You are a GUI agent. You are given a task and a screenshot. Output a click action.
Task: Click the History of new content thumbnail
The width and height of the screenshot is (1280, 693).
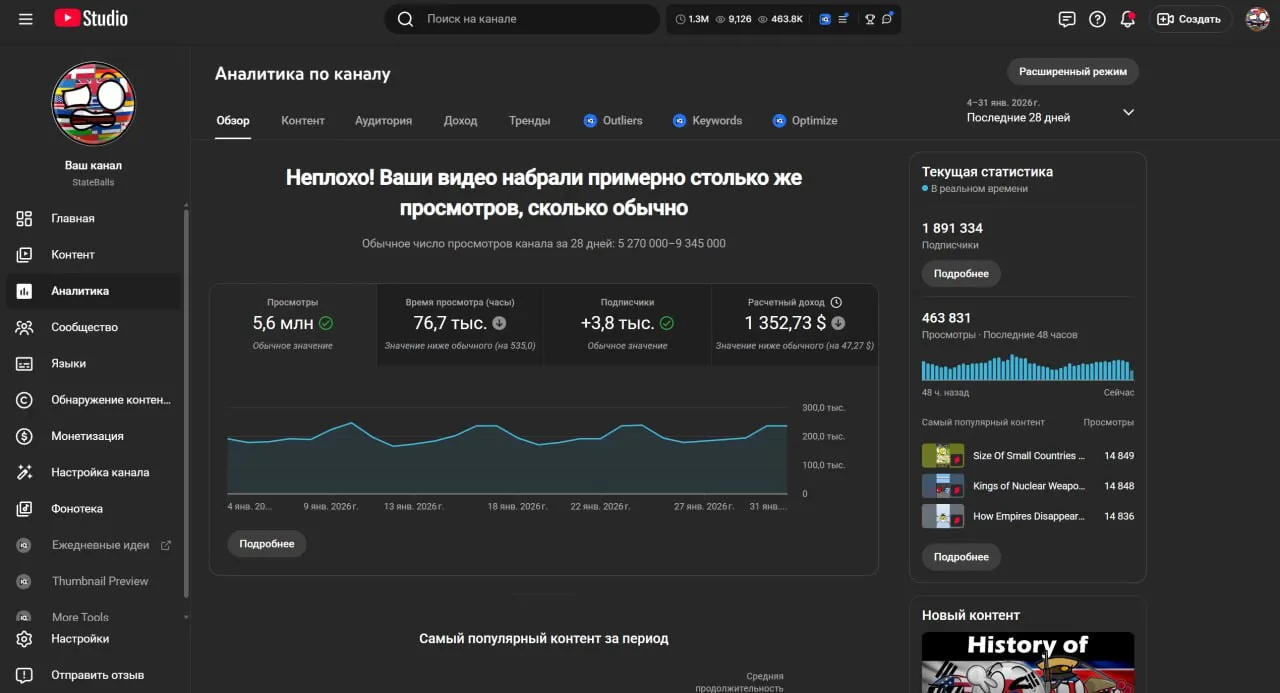coord(1028,662)
